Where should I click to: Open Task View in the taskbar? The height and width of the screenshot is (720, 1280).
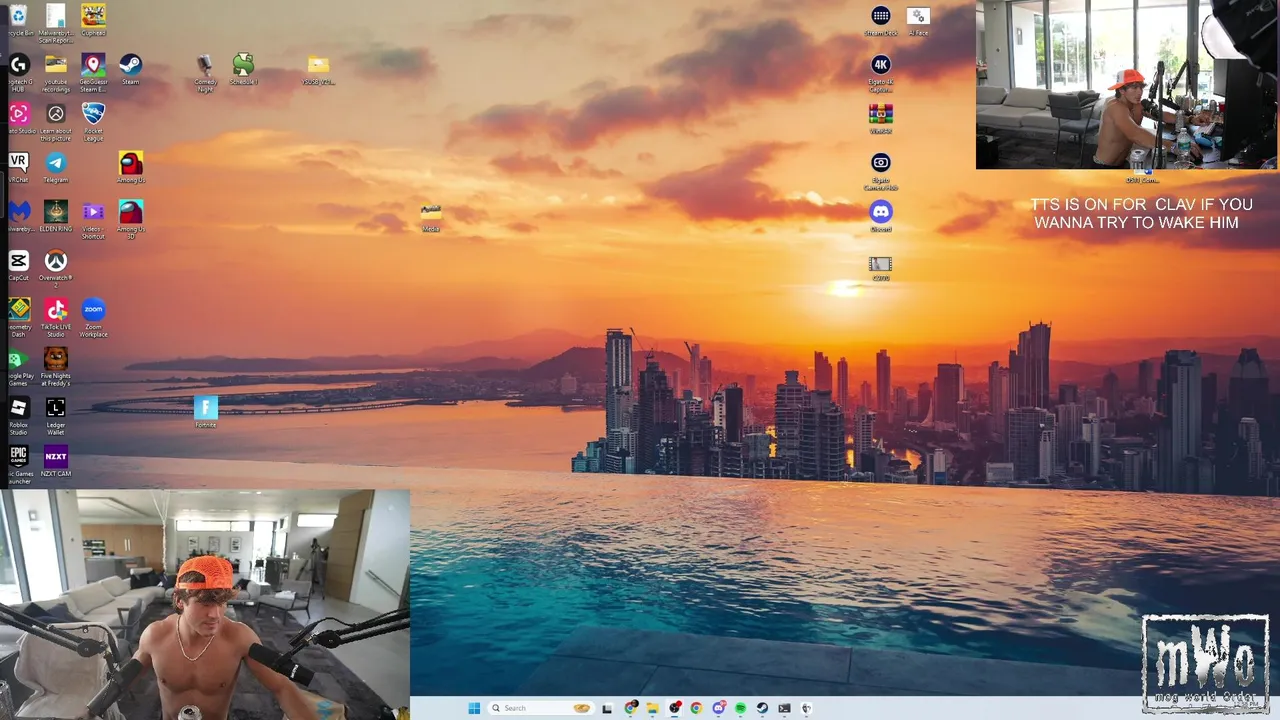[607, 708]
